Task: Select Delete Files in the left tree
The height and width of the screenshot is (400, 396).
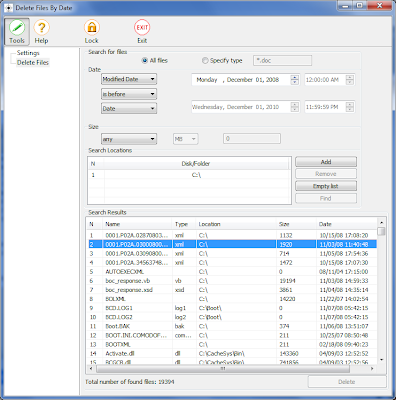Action: (33, 62)
